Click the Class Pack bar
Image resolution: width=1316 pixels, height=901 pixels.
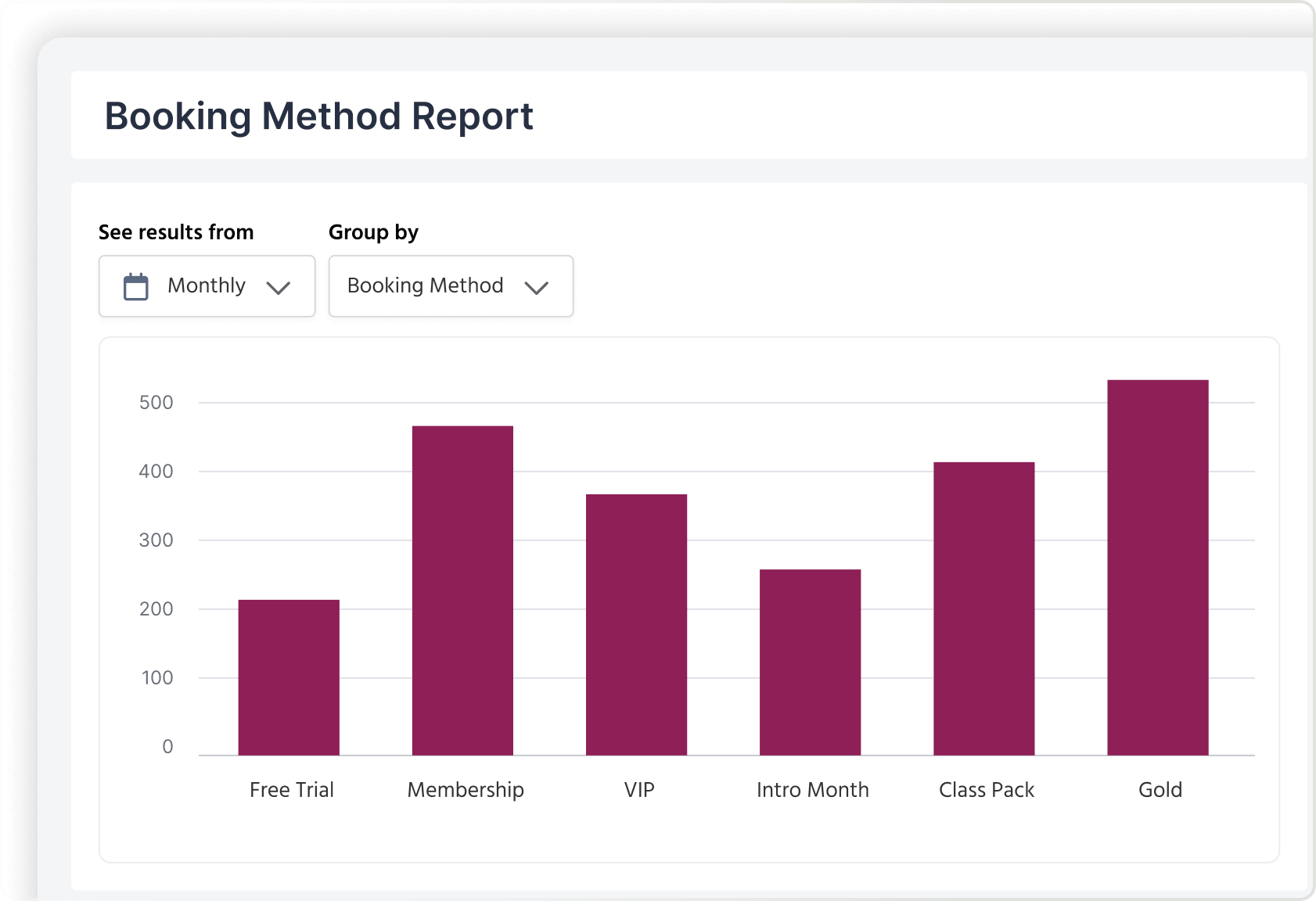click(984, 608)
